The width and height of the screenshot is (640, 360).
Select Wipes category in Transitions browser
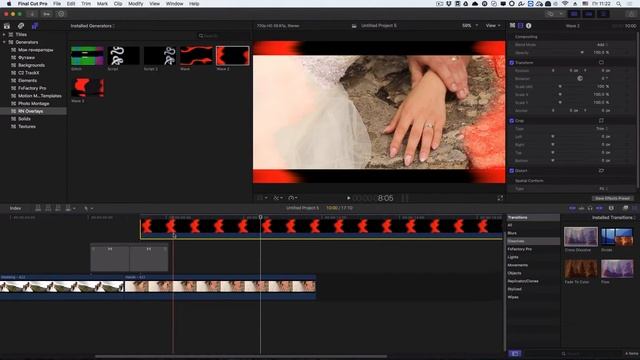pyautogui.click(x=513, y=297)
